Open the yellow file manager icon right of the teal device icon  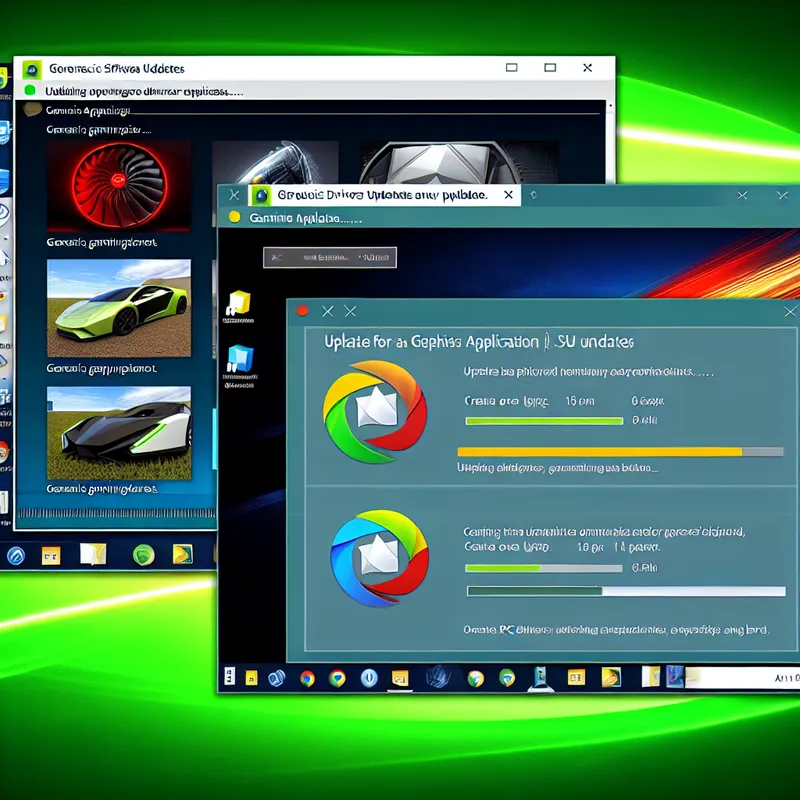576,677
